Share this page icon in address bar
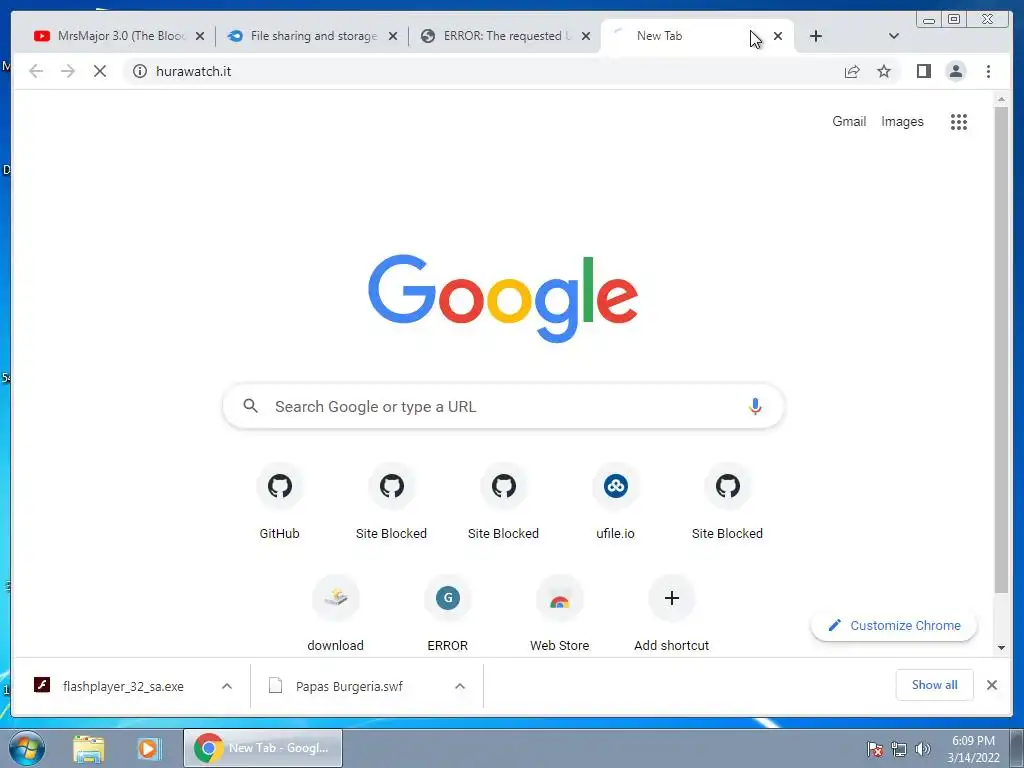The height and width of the screenshot is (768, 1024). [x=852, y=71]
